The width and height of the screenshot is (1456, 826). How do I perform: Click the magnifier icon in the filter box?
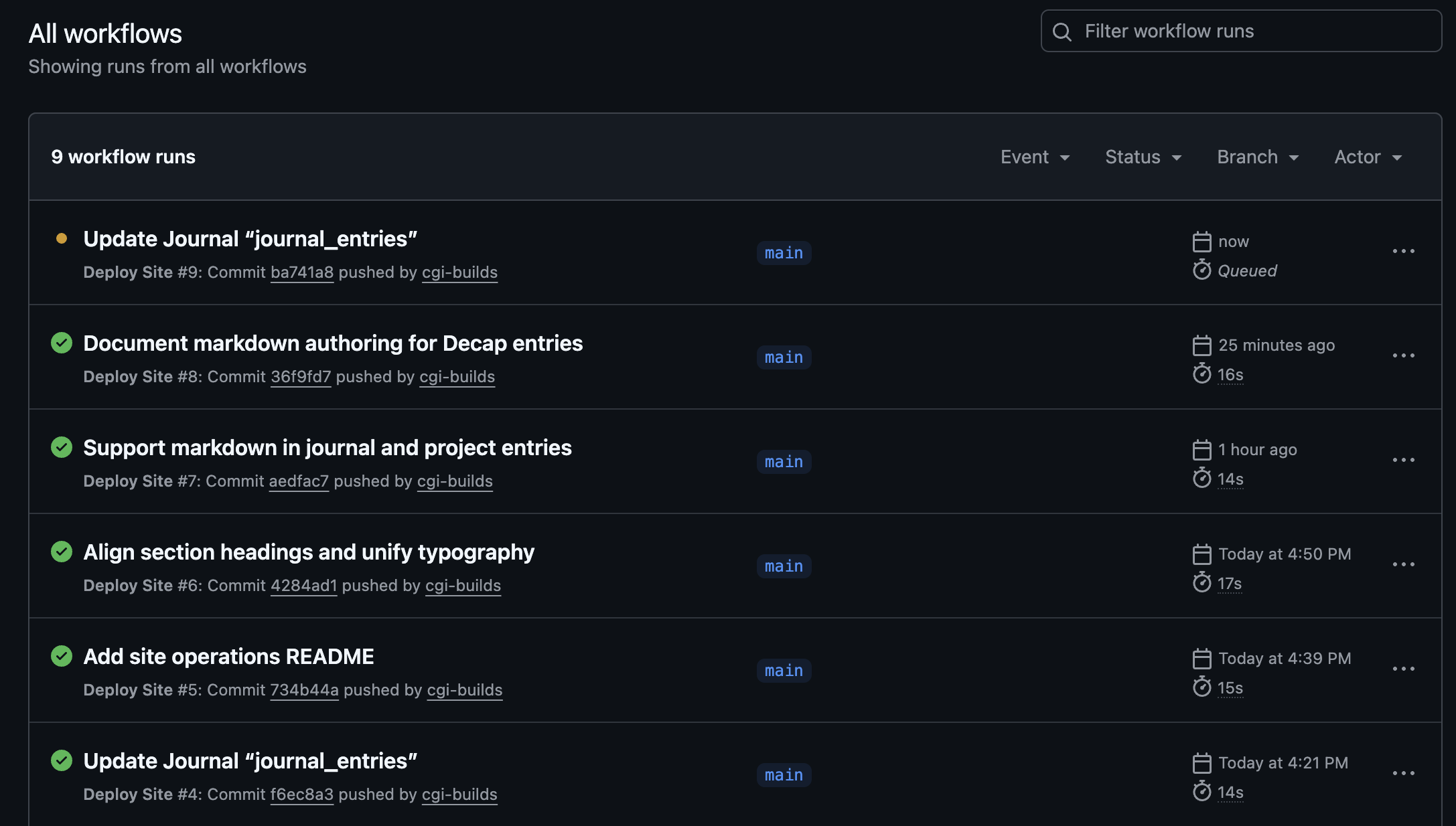(1062, 31)
